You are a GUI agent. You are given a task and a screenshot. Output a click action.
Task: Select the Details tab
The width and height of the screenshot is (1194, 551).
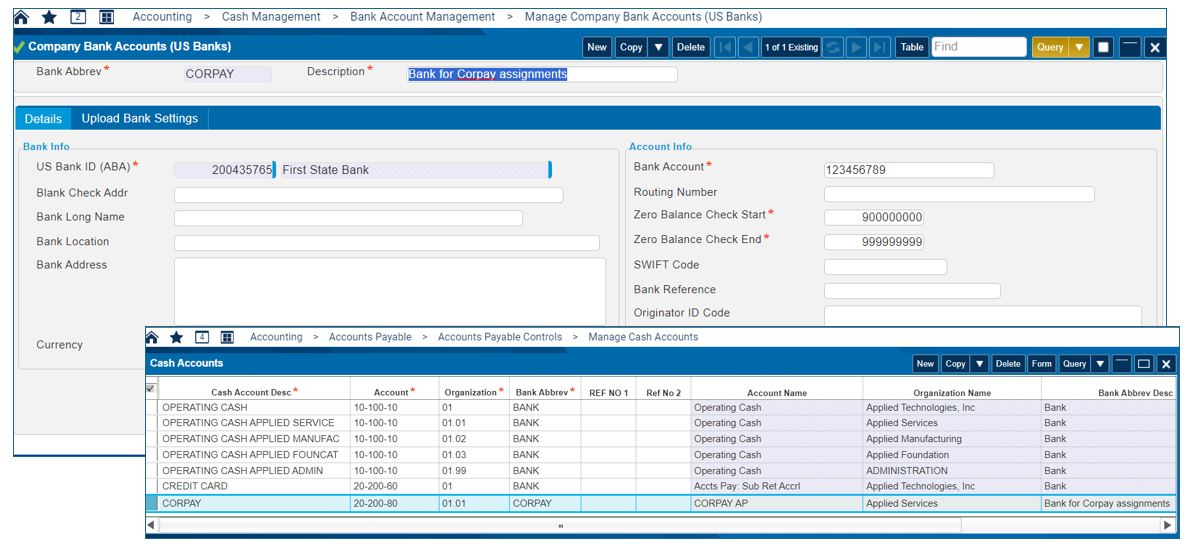coord(43,118)
